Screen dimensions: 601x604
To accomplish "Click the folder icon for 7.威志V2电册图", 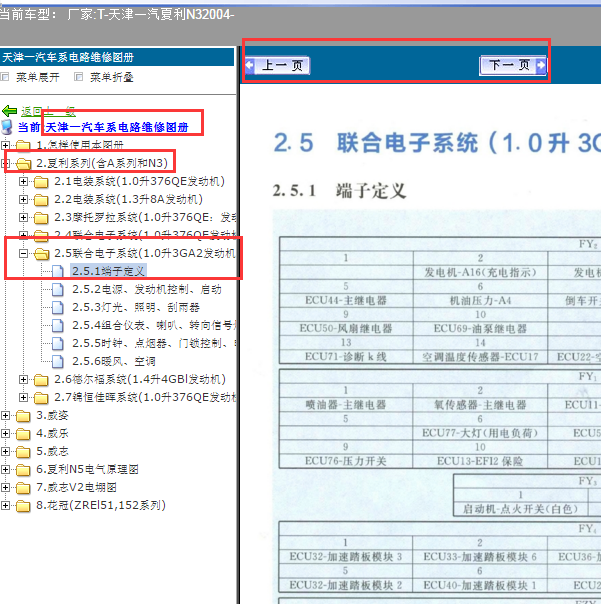I will click(24, 488).
